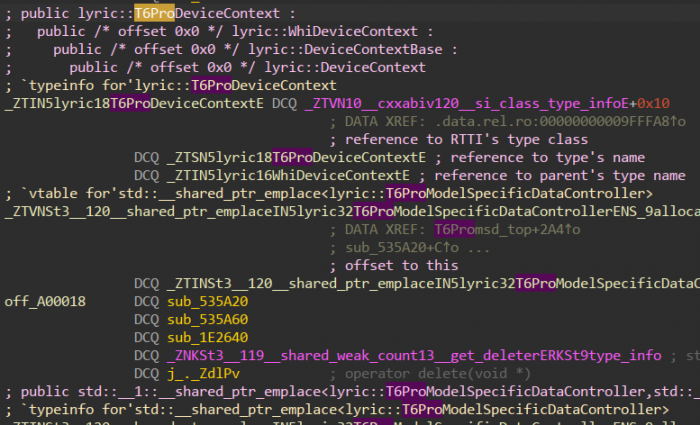Follow _ZTVN10__cxxabiv120__si_class_type_infoE reference

467,104
